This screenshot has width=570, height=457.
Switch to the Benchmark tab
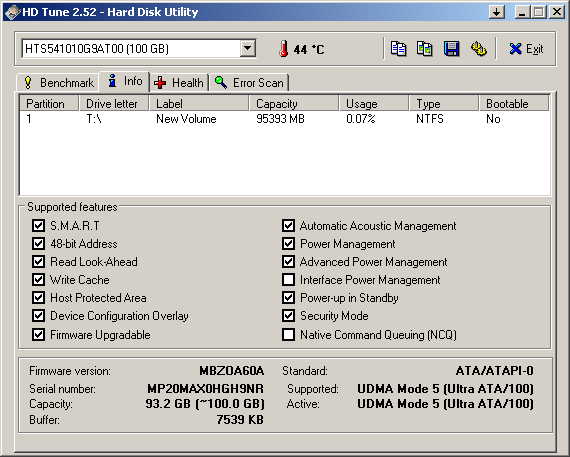pyautogui.click(x=58, y=83)
